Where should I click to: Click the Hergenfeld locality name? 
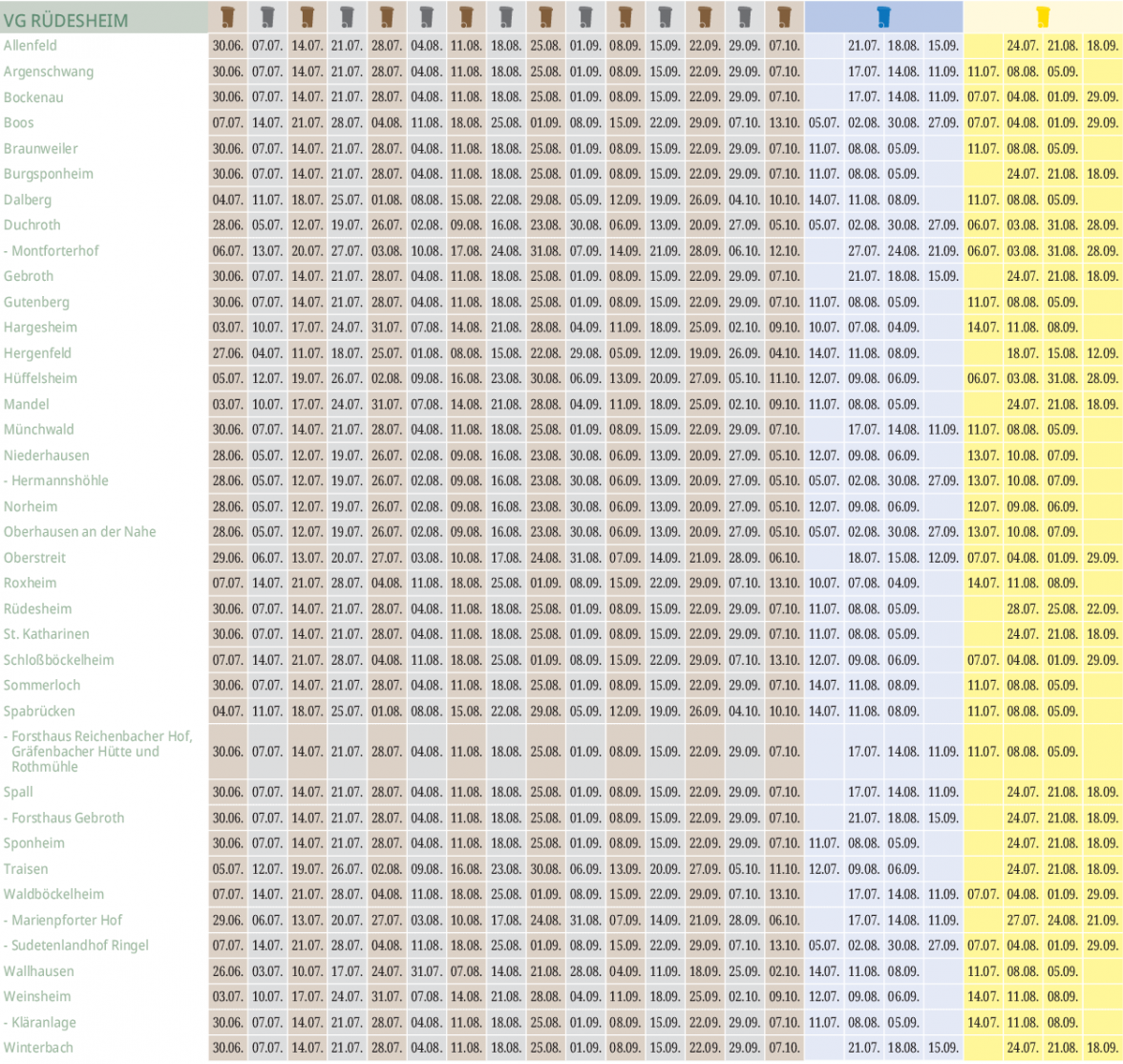tap(37, 353)
